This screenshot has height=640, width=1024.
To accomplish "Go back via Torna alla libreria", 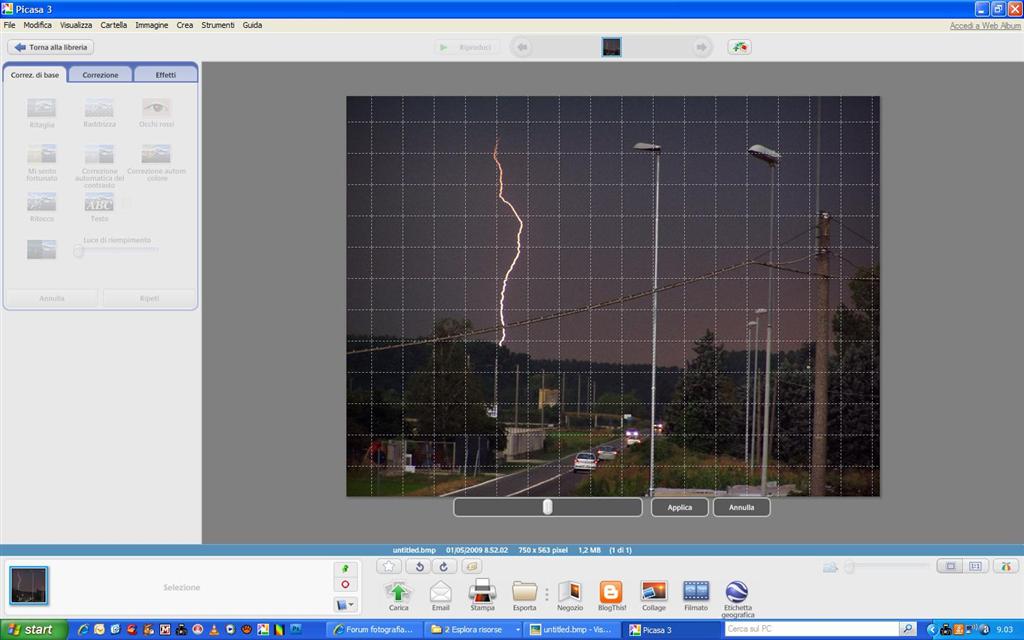I will [51, 47].
